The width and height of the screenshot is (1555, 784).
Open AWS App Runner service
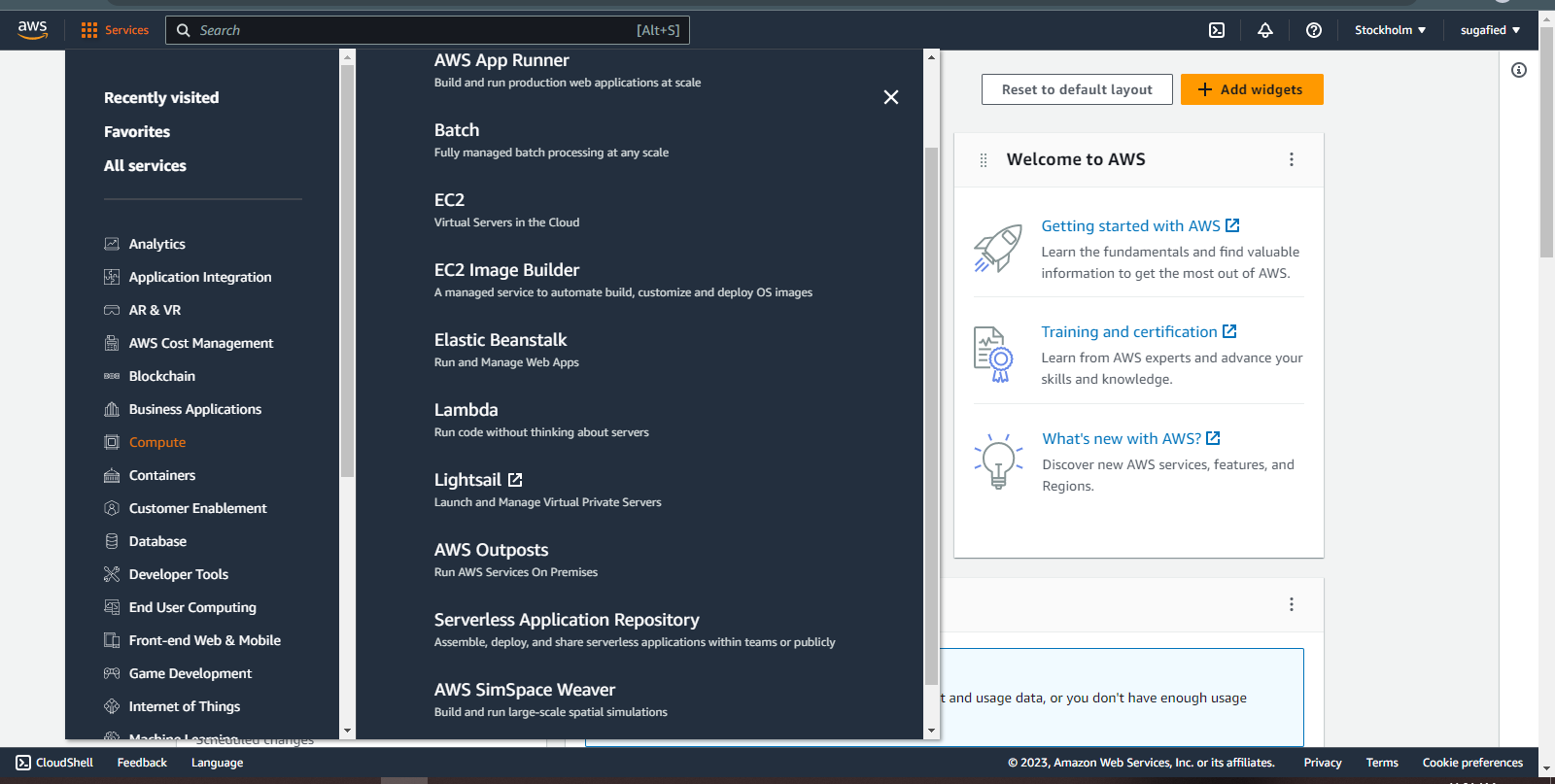point(501,60)
